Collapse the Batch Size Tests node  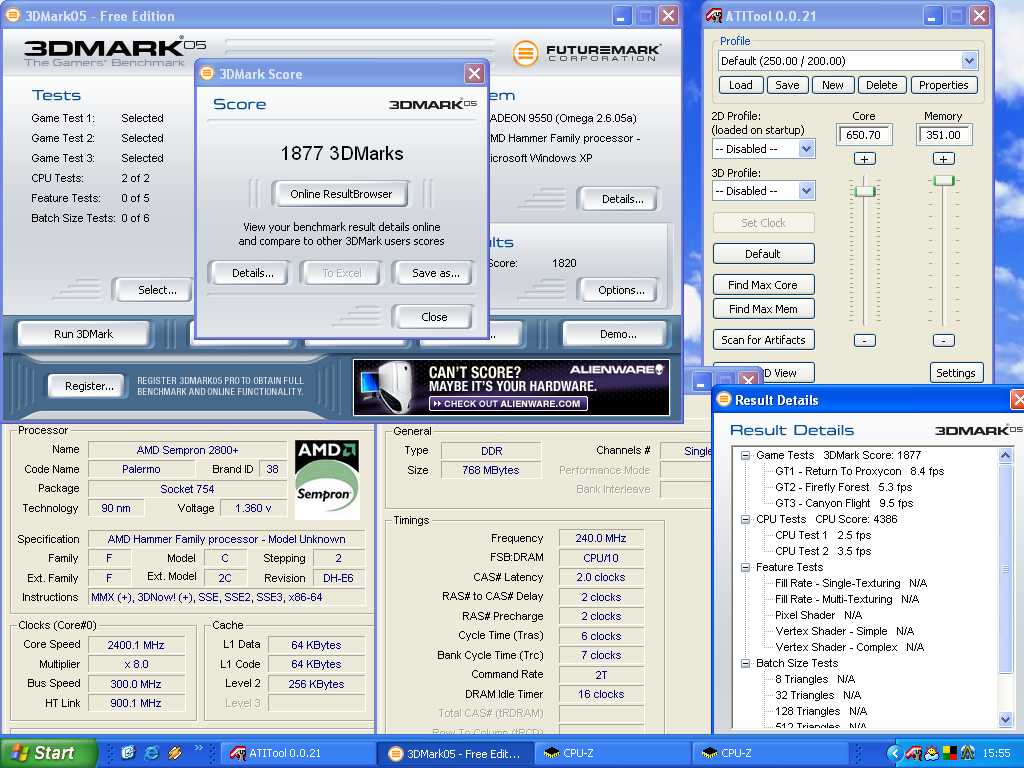tap(745, 664)
